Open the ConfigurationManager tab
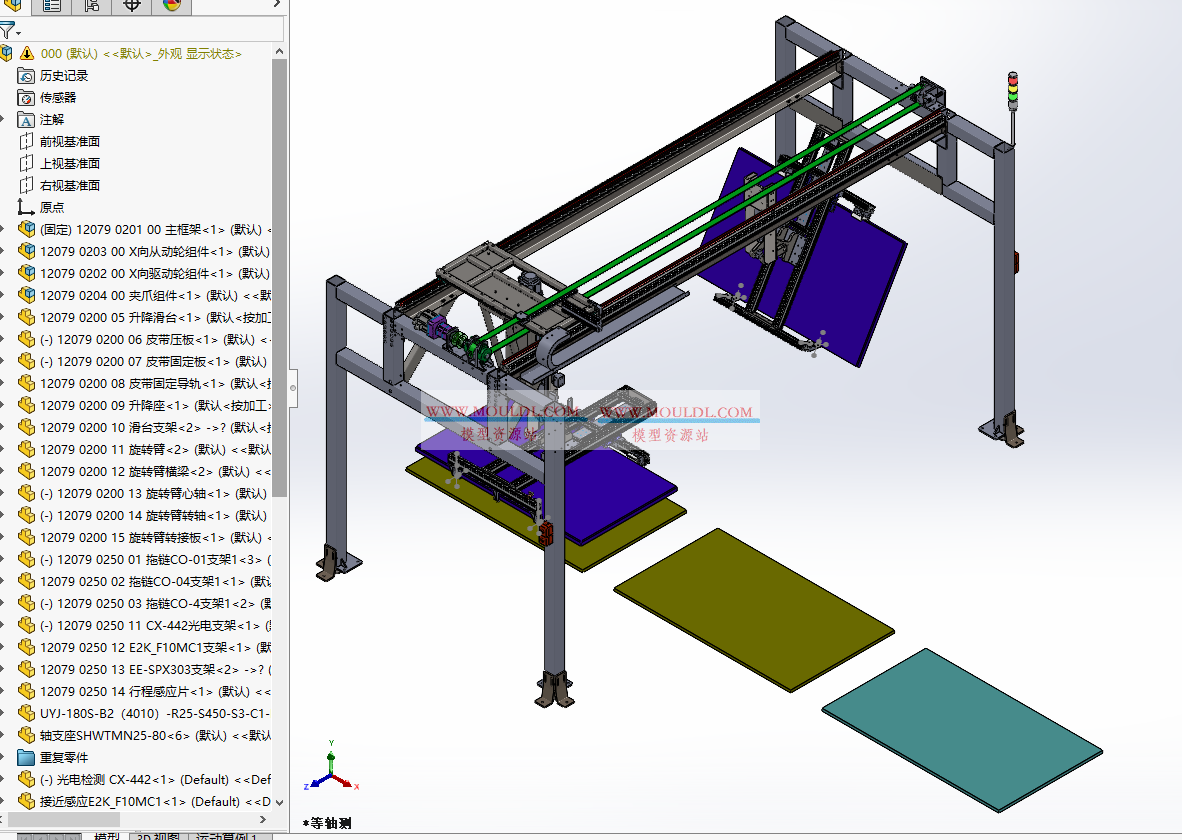Viewport: 1182px width, 840px height. point(91,8)
